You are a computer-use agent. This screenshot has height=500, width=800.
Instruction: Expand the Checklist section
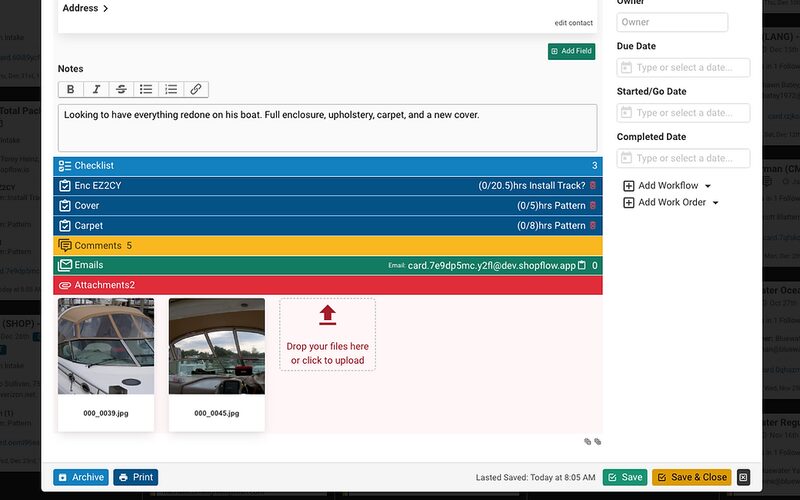pyautogui.click(x=328, y=166)
